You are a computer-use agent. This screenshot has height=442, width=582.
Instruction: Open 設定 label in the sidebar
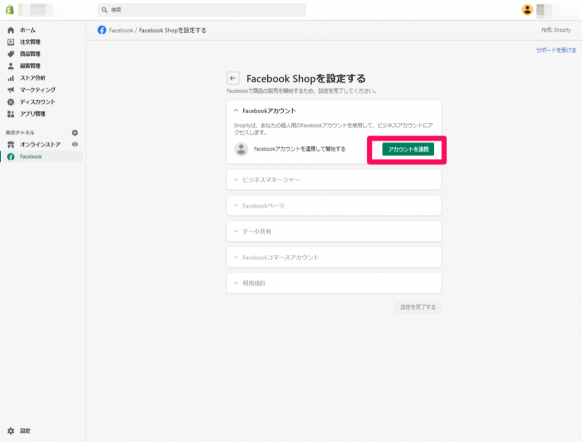pos(25,431)
